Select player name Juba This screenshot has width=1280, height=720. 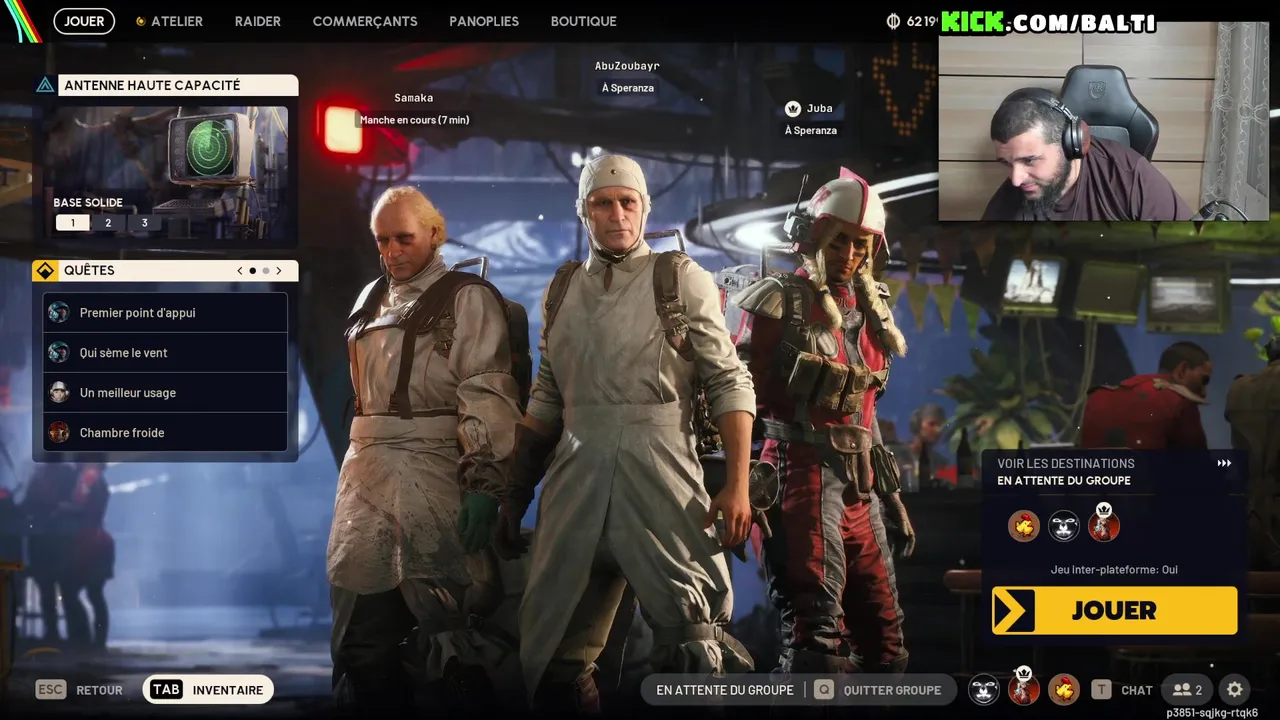pyautogui.click(x=819, y=108)
